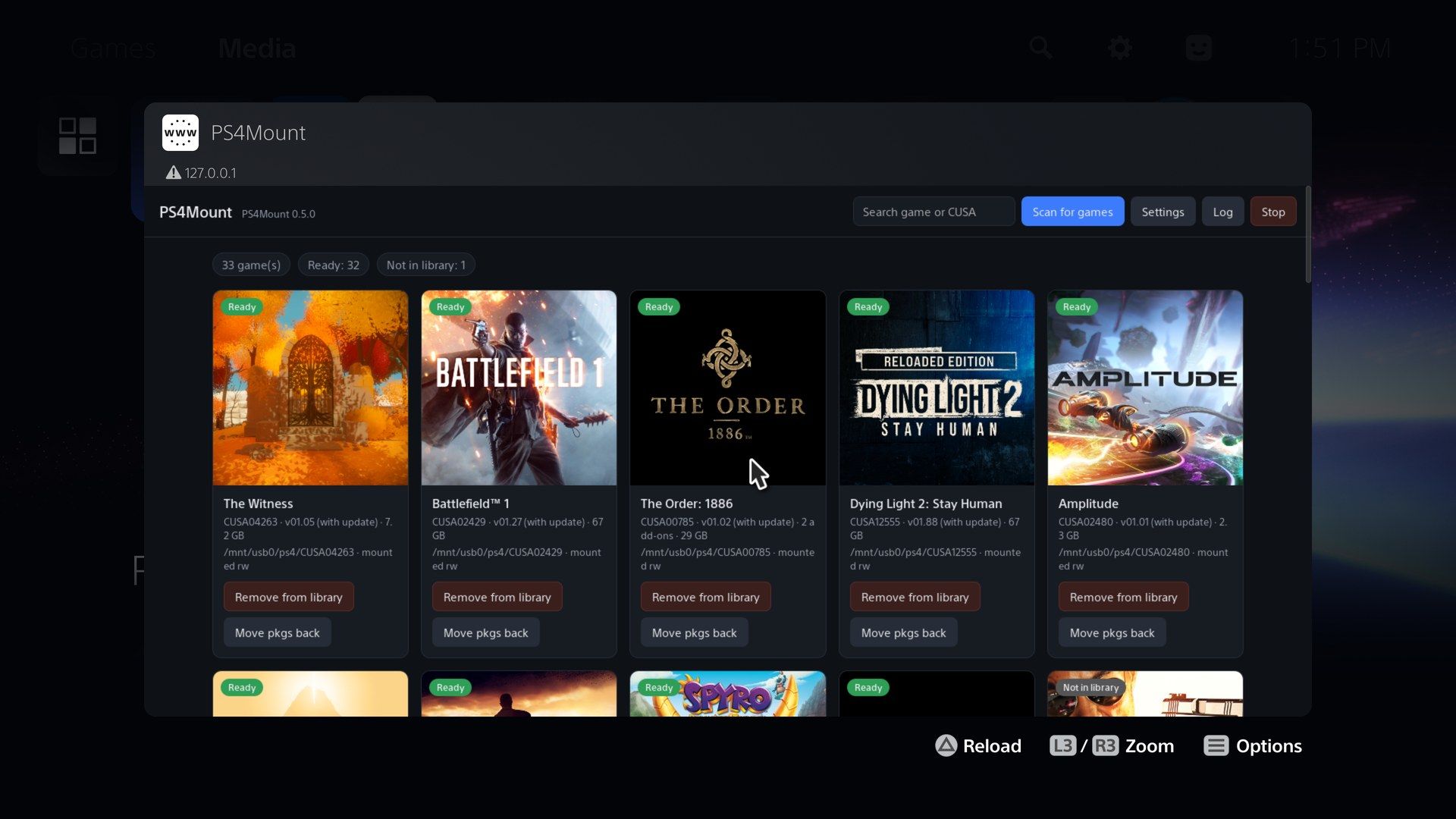
Task: Click the warning triangle next to 127.0.0.1
Action: point(174,173)
